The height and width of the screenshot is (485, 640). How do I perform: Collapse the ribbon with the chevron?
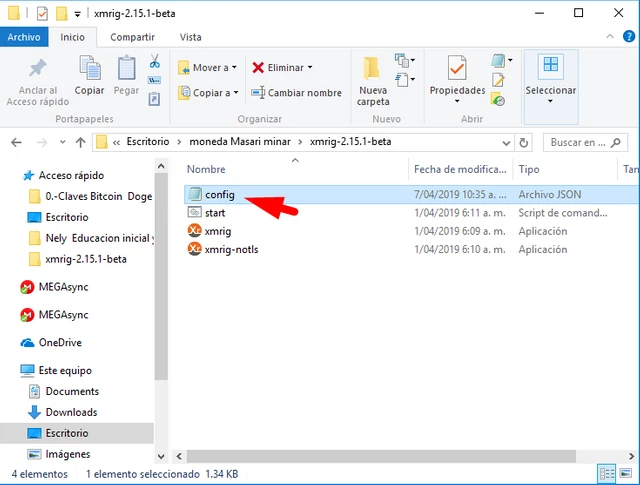610,36
